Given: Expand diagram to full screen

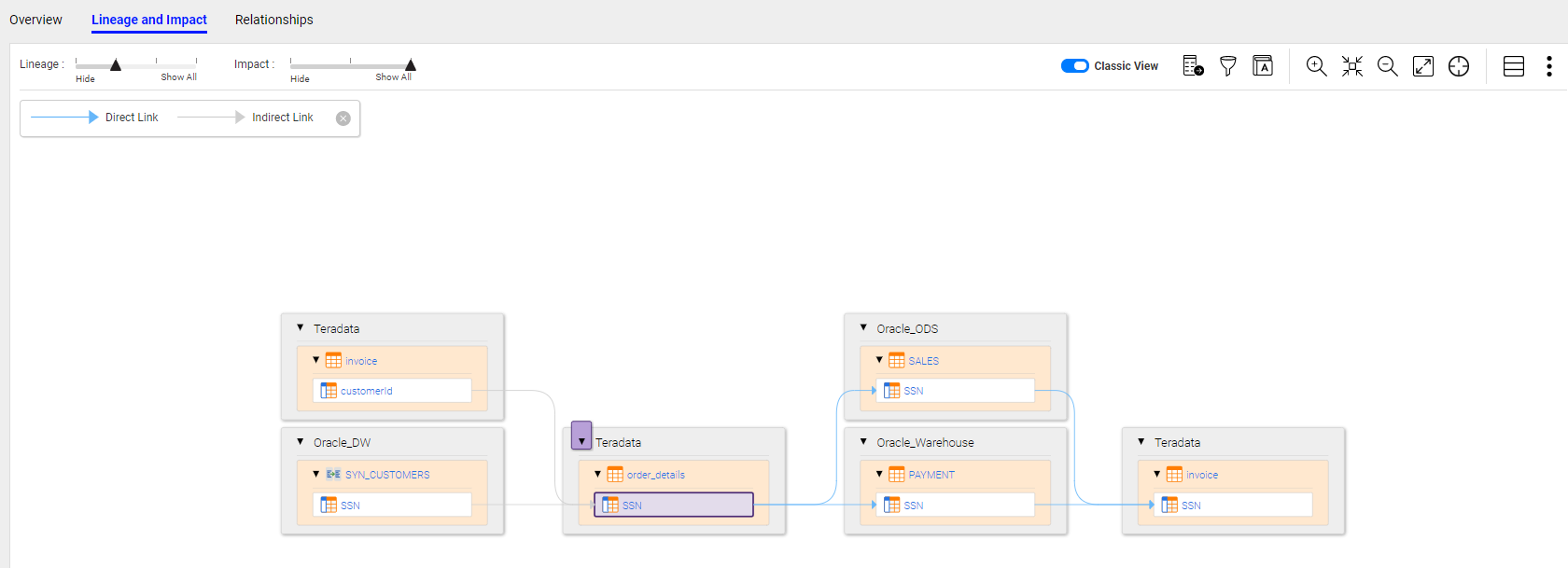Looking at the screenshot, I should coord(1423,65).
